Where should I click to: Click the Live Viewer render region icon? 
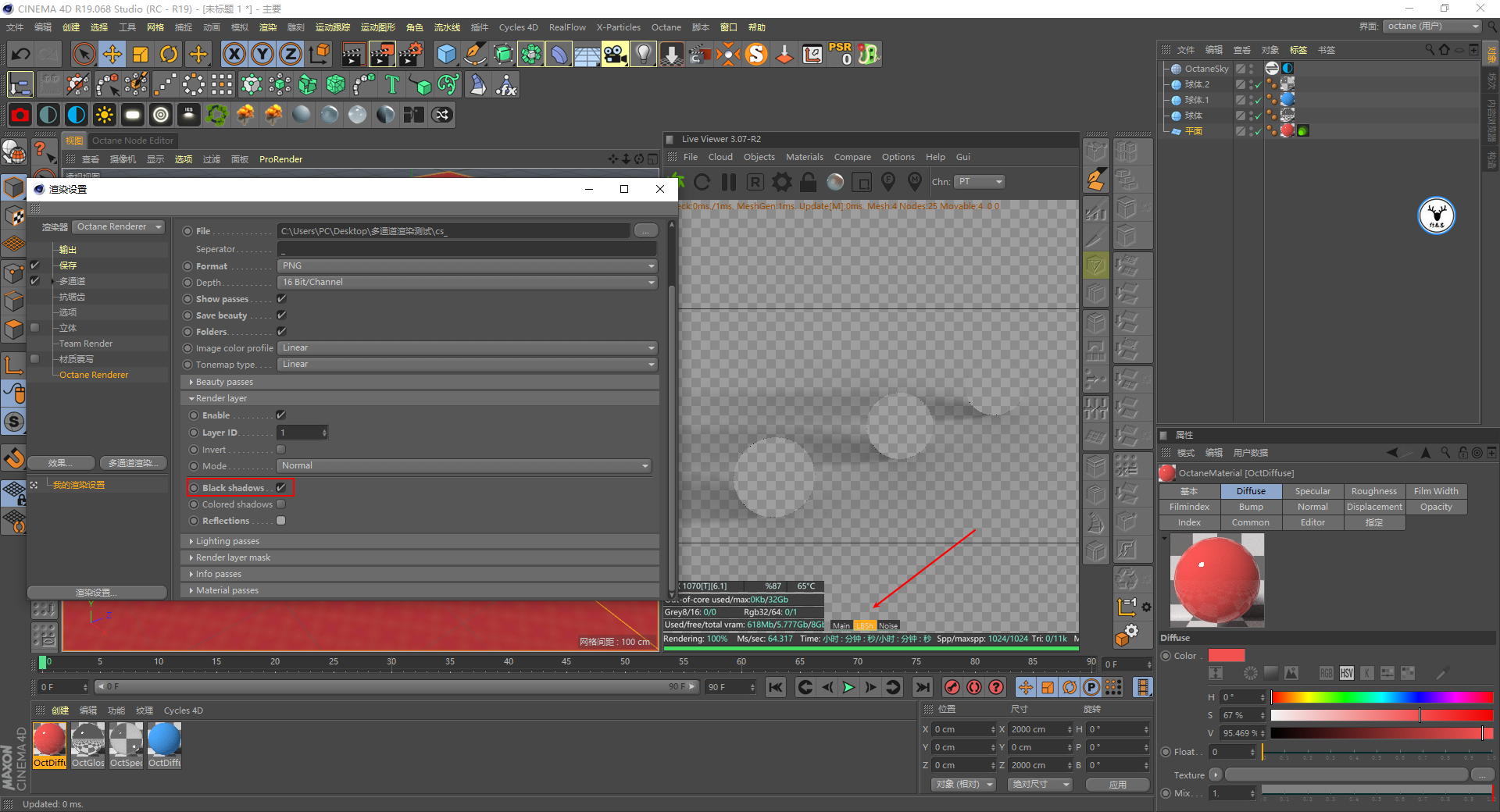click(862, 182)
